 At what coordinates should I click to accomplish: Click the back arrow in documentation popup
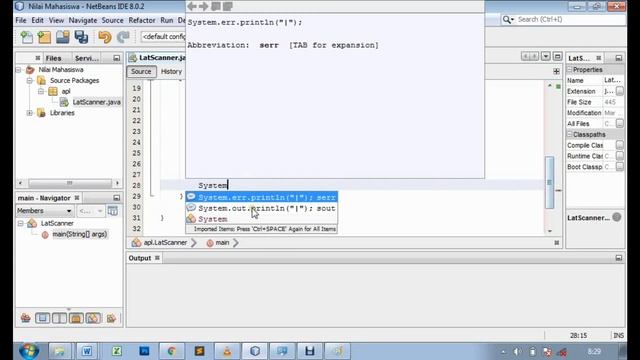(x=191, y=6)
